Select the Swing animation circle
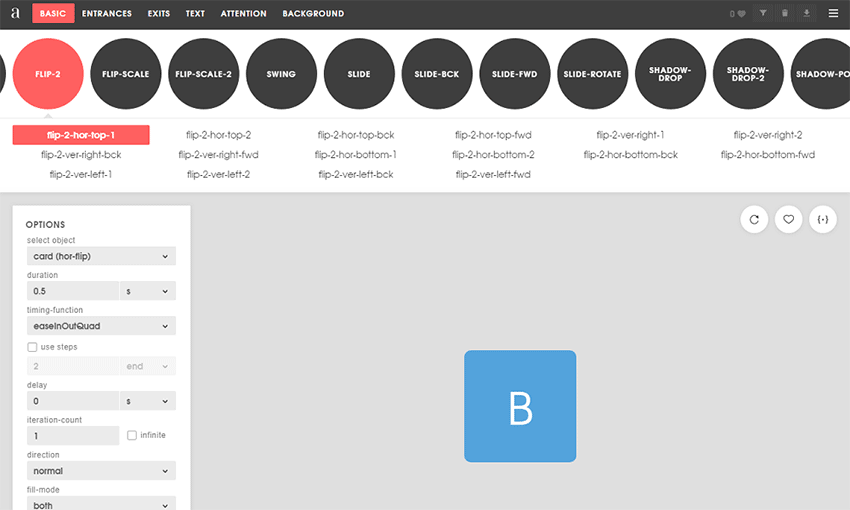The height and width of the screenshot is (510, 850). tap(281, 74)
